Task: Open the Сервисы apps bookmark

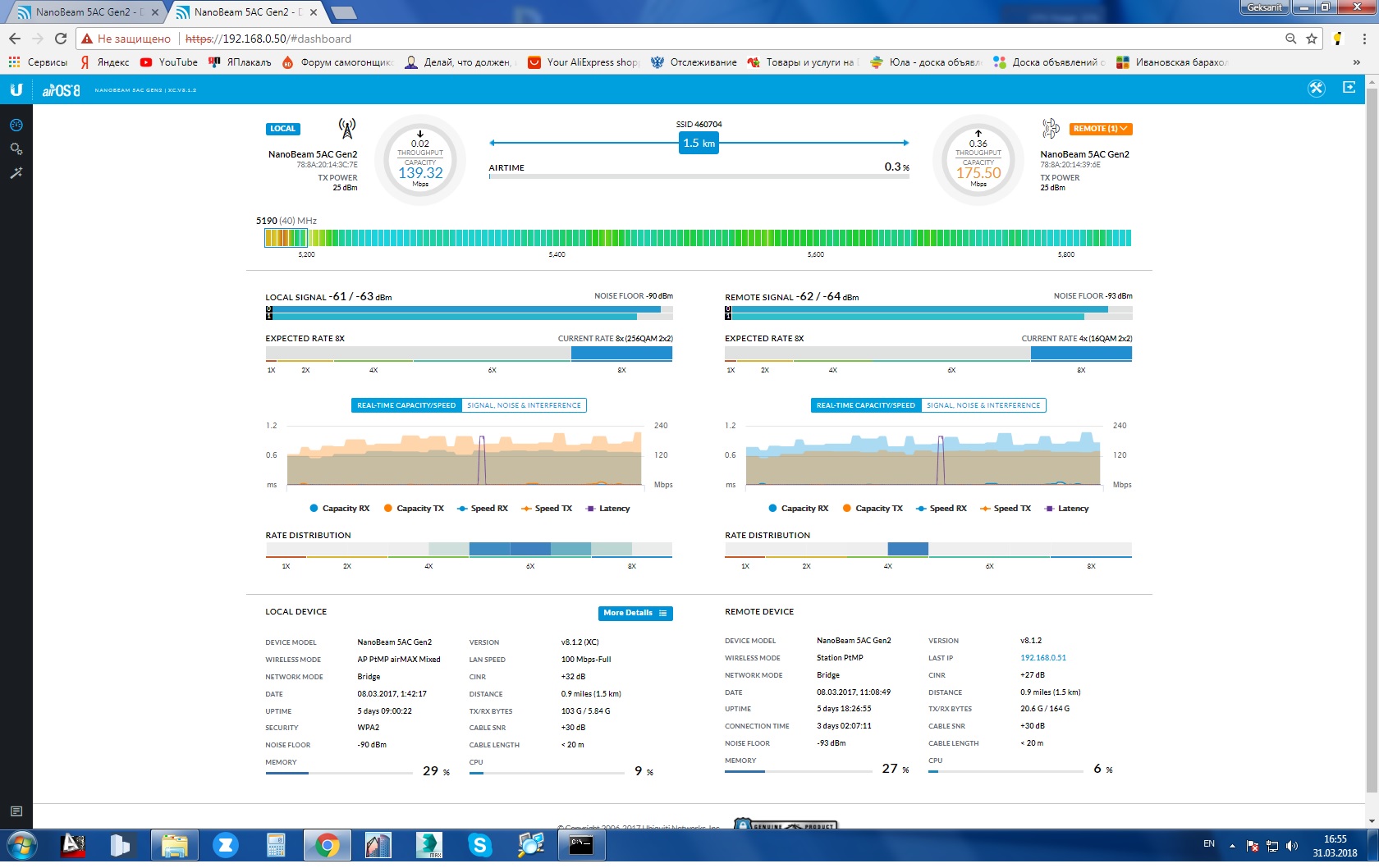Action: tap(38, 62)
